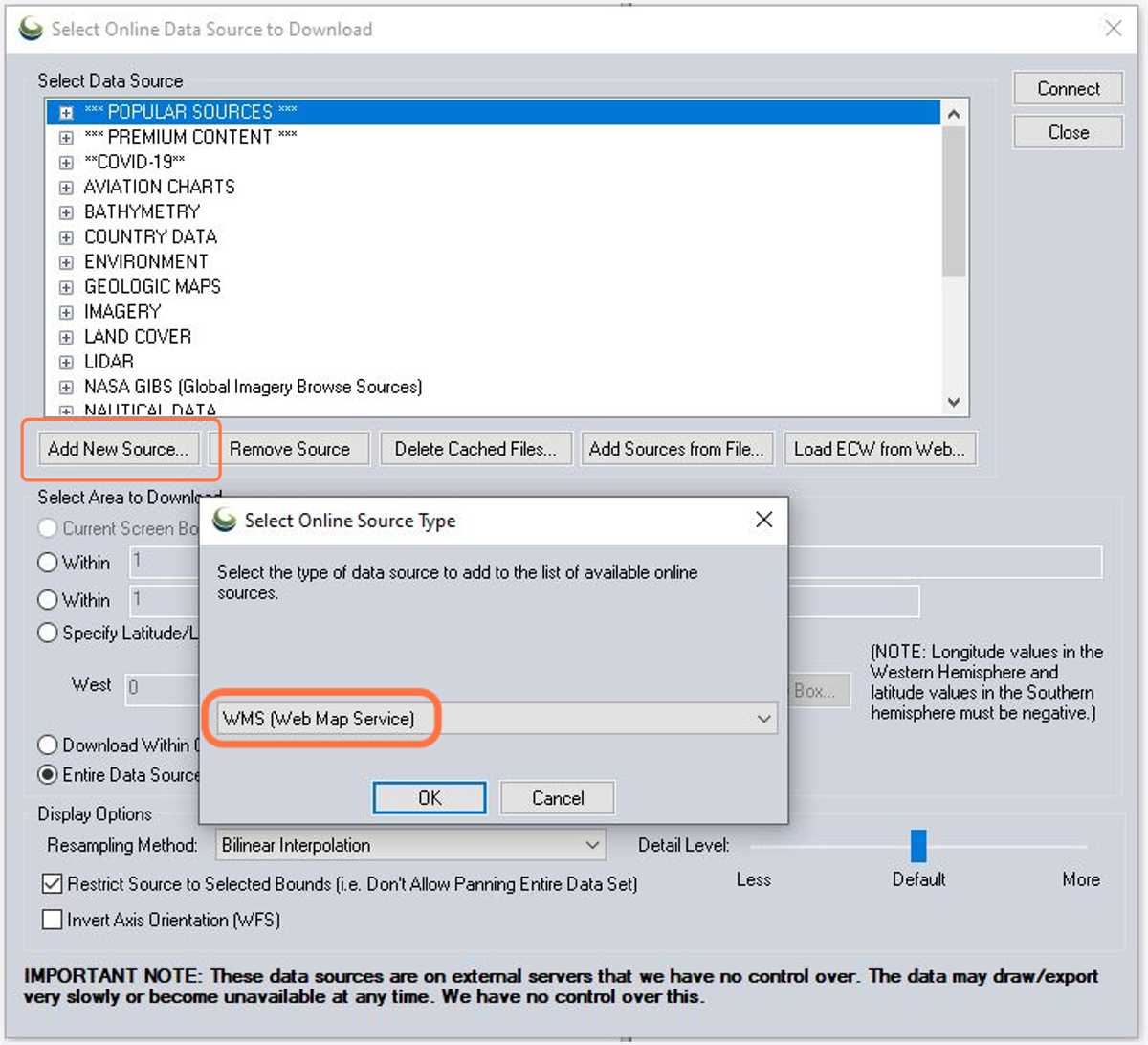Open the Resampling Method Bilinear Interpolation dropdown
Viewport: 1148px width, 1045px height.
coord(411,845)
